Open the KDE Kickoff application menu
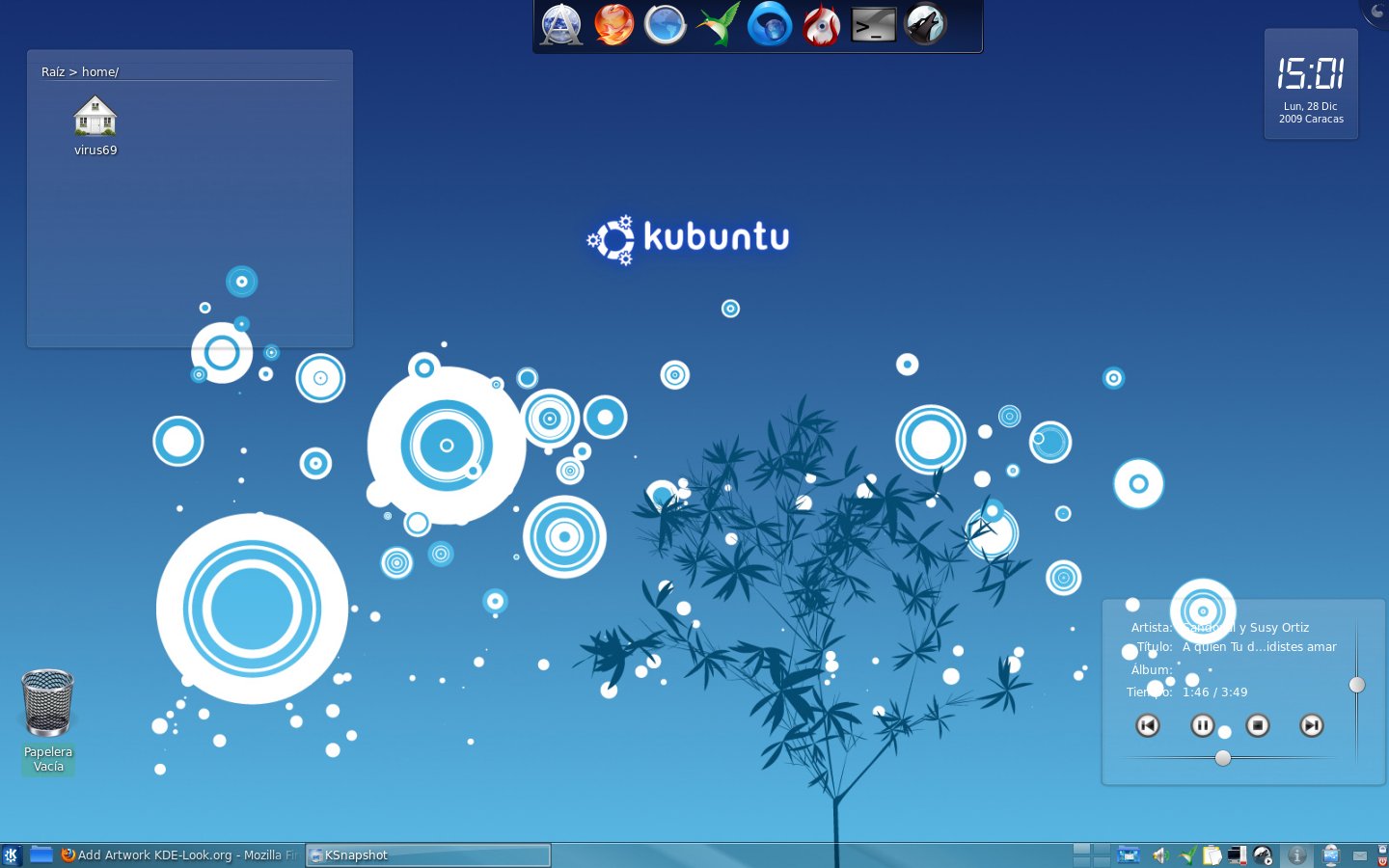This screenshot has height=868, width=1389. pos(12,855)
